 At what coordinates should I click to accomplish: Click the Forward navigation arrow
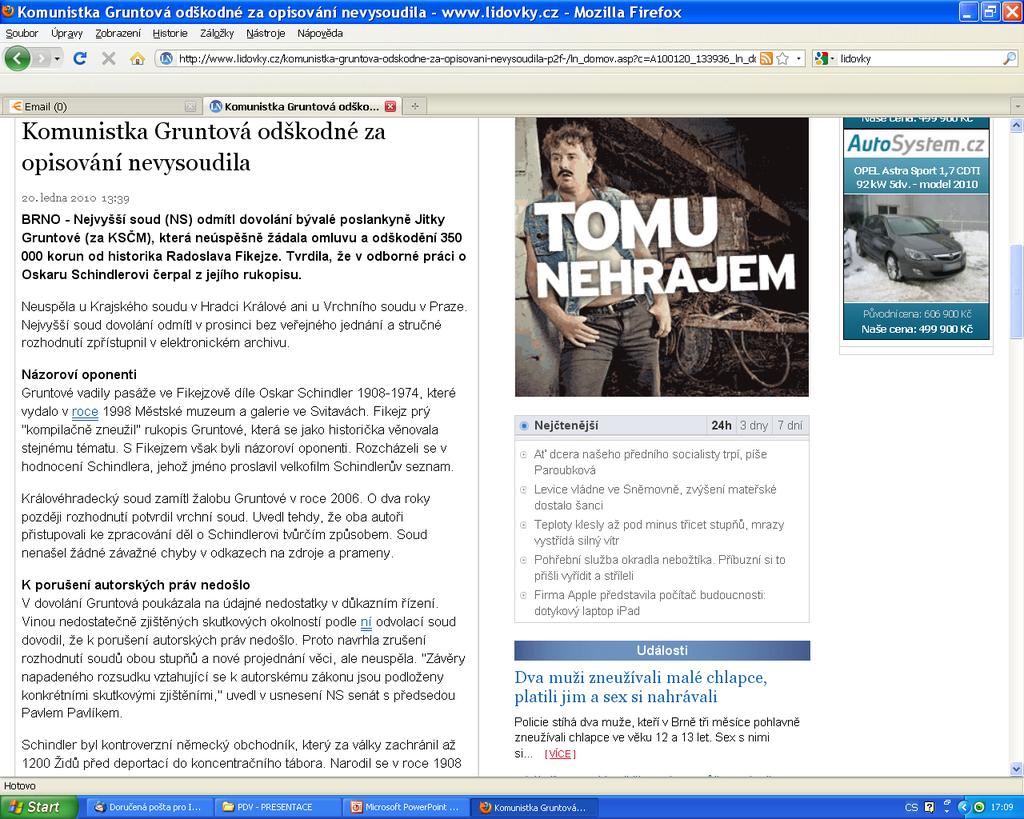tap(42, 59)
